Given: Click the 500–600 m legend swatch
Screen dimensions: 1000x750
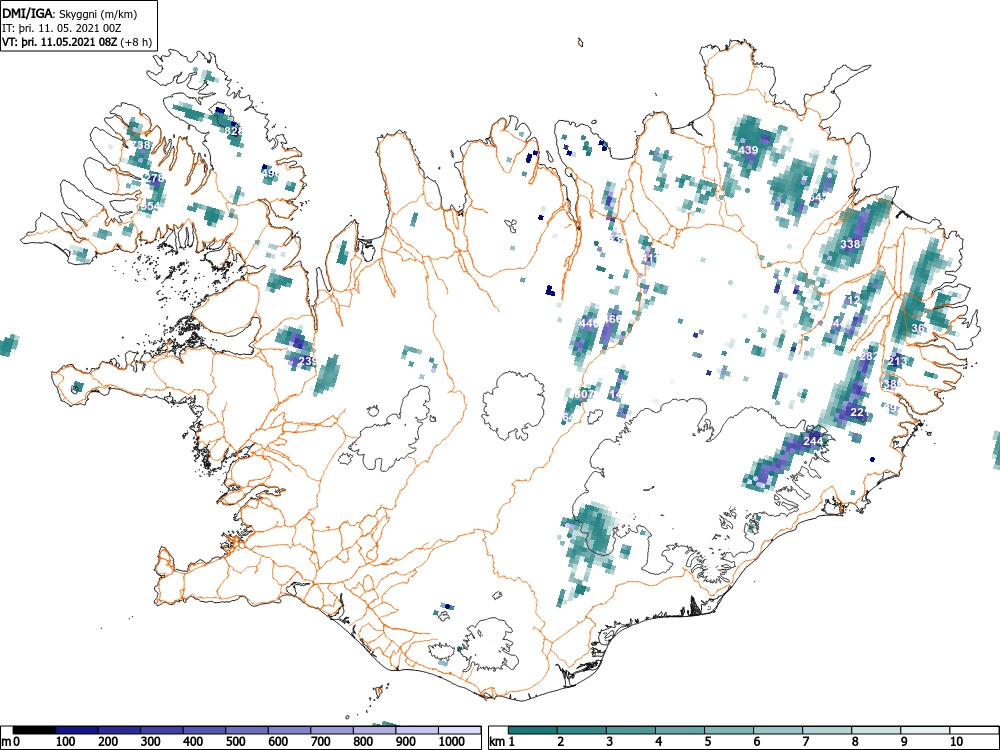Looking at the screenshot, I should (x=247, y=730).
